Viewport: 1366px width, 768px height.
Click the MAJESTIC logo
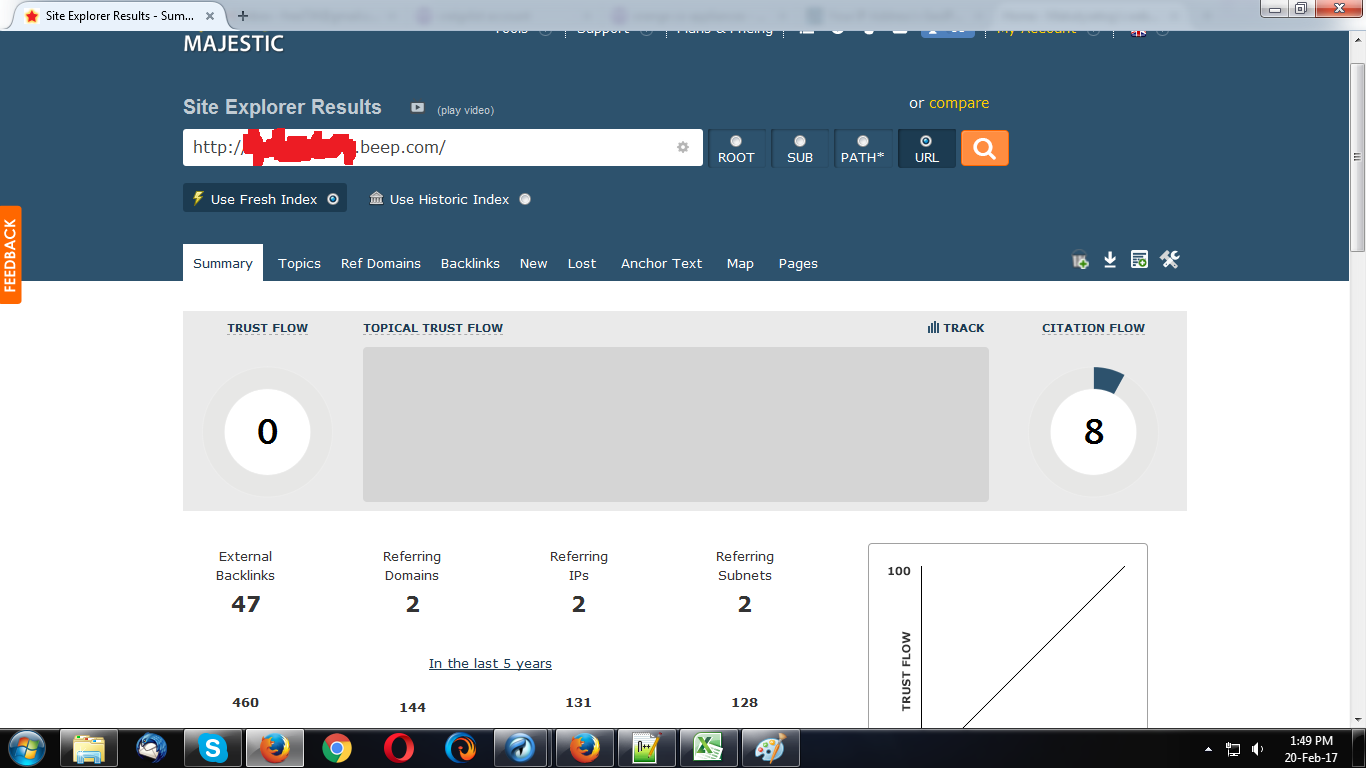point(234,44)
